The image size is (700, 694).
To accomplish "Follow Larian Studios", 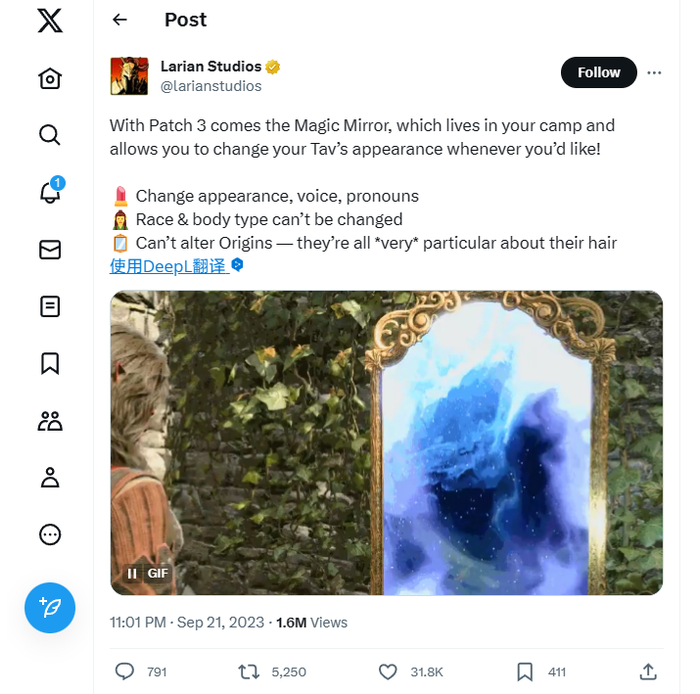I will pos(598,72).
